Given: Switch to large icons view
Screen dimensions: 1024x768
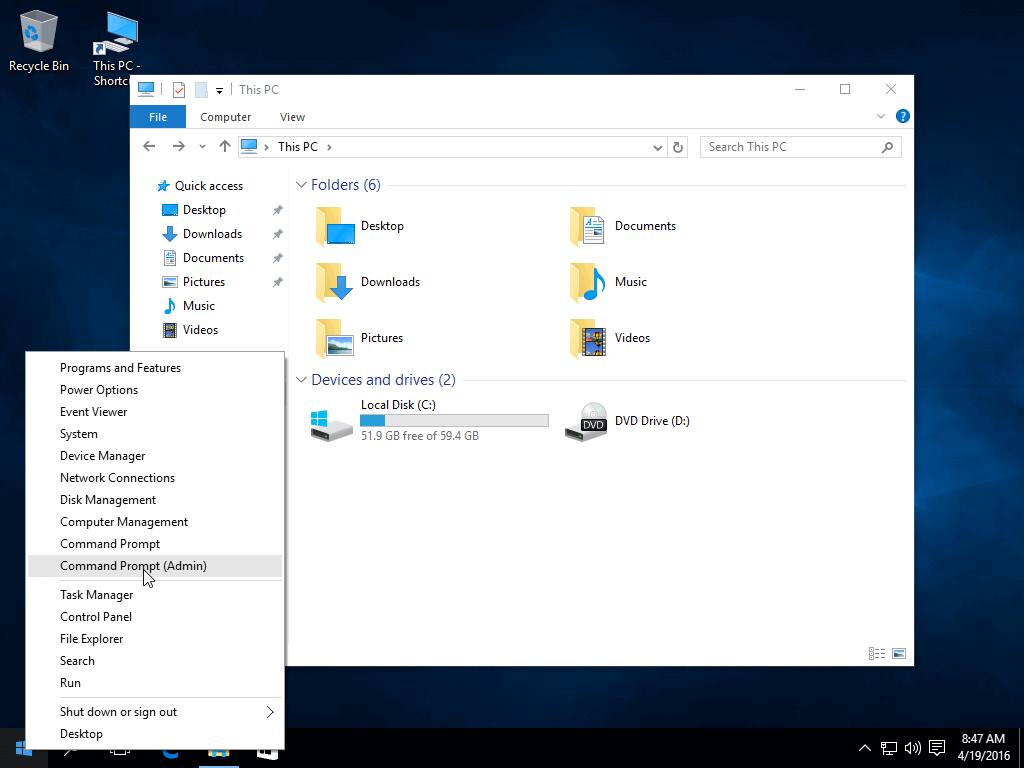Looking at the screenshot, I should (x=899, y=653).
